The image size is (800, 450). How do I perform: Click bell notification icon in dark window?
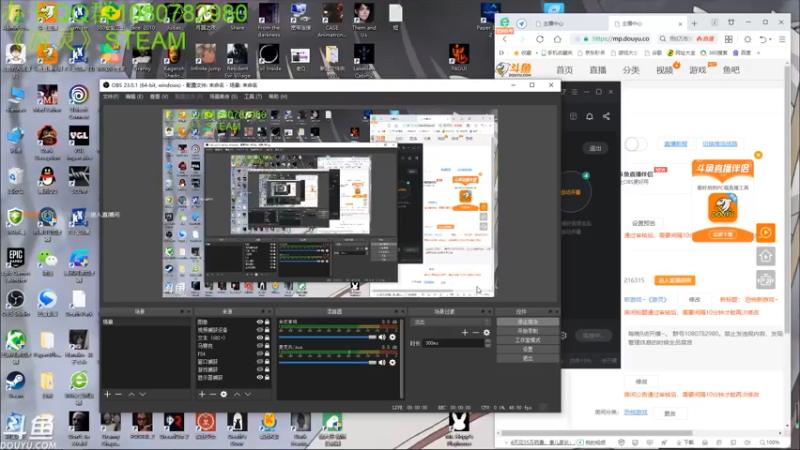(589, 116)
